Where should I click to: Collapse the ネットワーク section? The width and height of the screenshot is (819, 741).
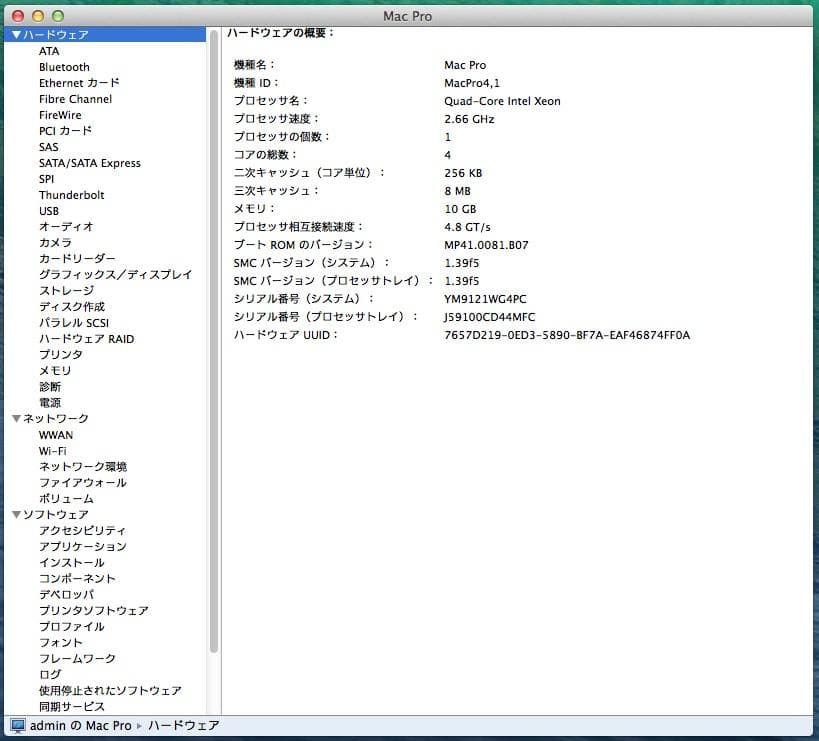point(16,418)
